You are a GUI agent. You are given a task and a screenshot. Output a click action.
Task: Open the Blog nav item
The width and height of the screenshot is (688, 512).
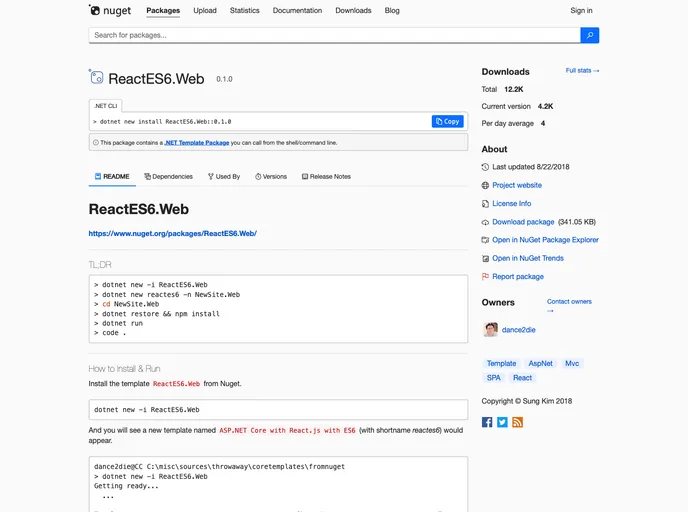[392, 11]
